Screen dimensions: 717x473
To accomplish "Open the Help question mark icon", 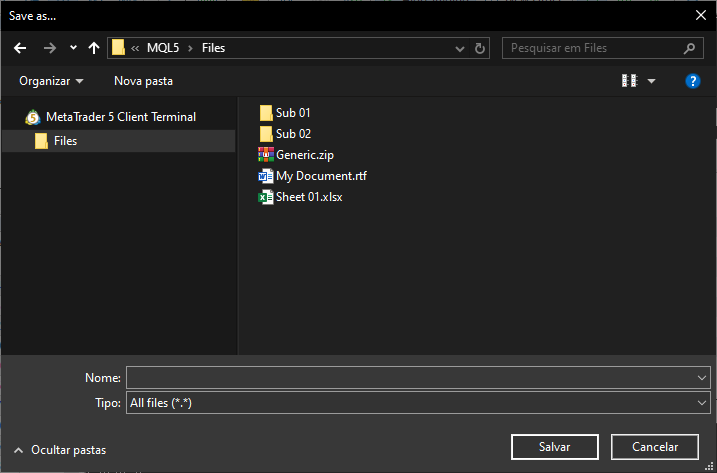I will [x=692, y=81].
